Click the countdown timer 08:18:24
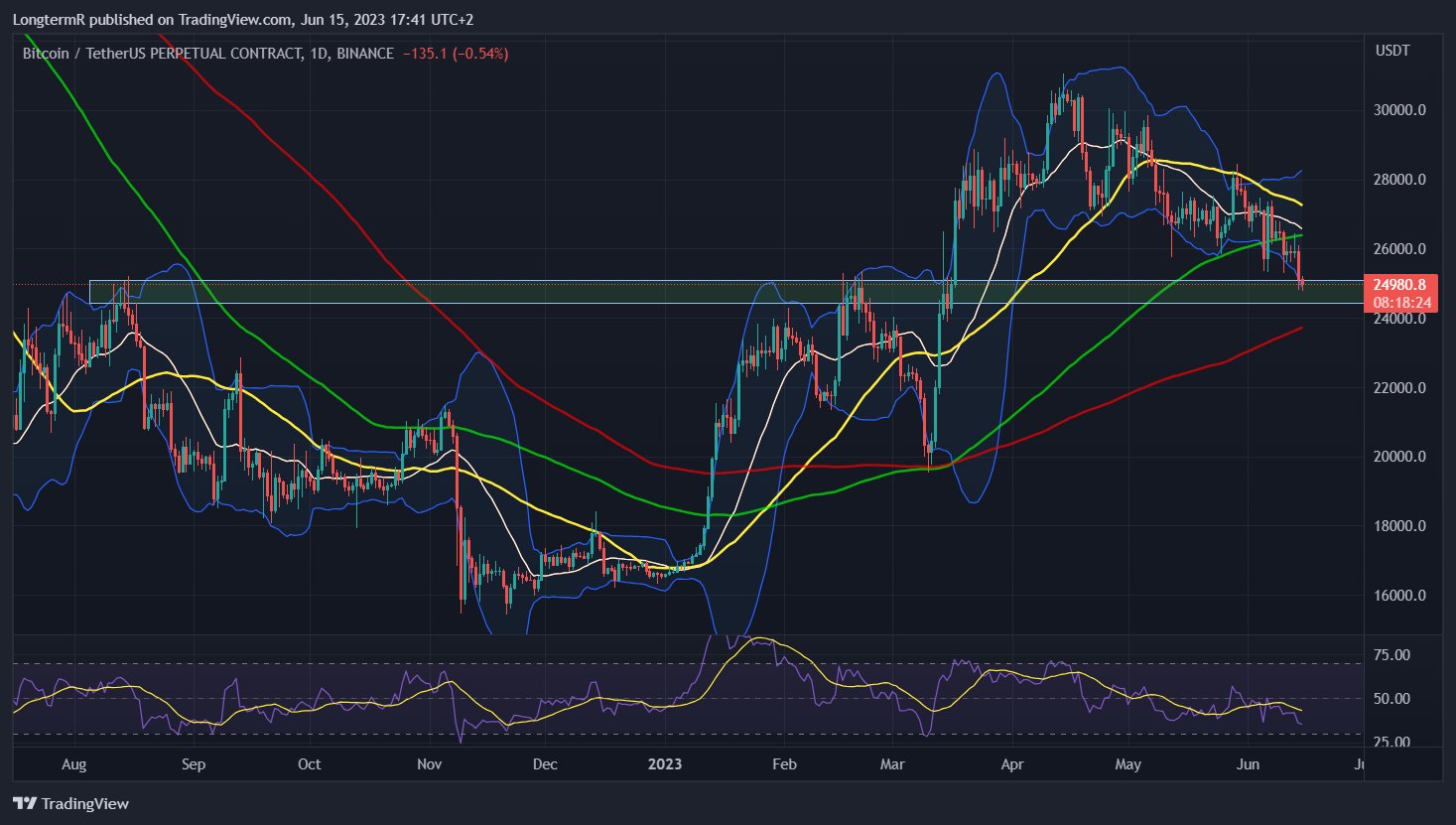 coord(1401,302)
